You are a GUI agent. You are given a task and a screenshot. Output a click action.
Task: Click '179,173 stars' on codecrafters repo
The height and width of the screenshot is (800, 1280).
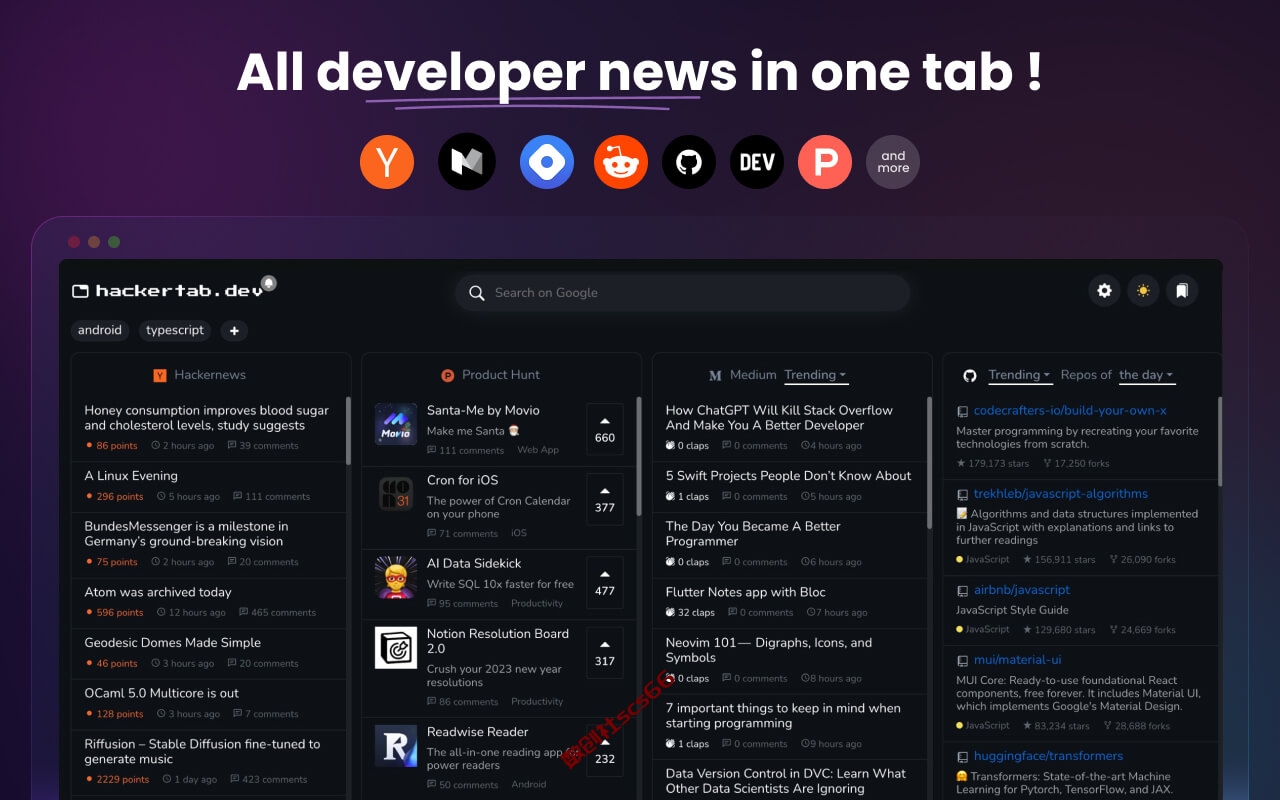point(992,464)
